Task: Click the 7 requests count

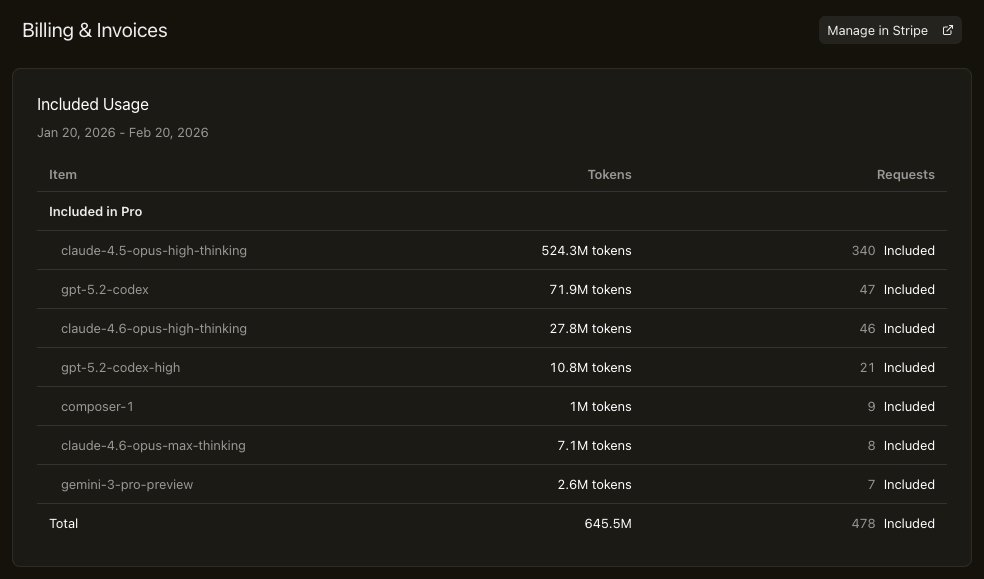Action: [x=871, y=484]
